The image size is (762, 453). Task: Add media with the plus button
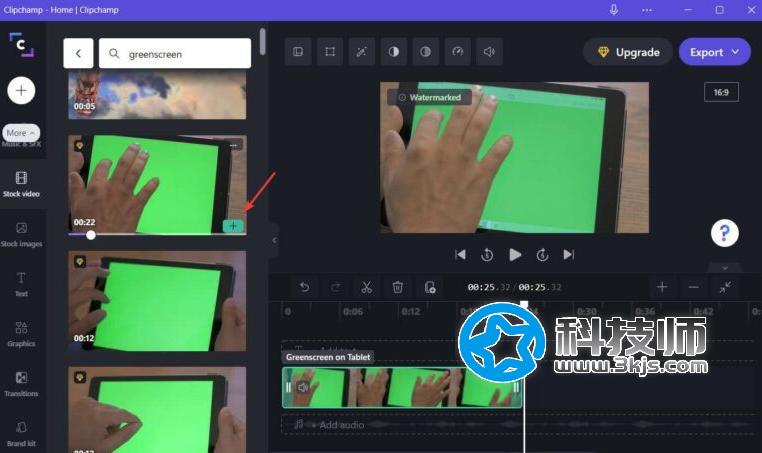(x=21, y=90)
